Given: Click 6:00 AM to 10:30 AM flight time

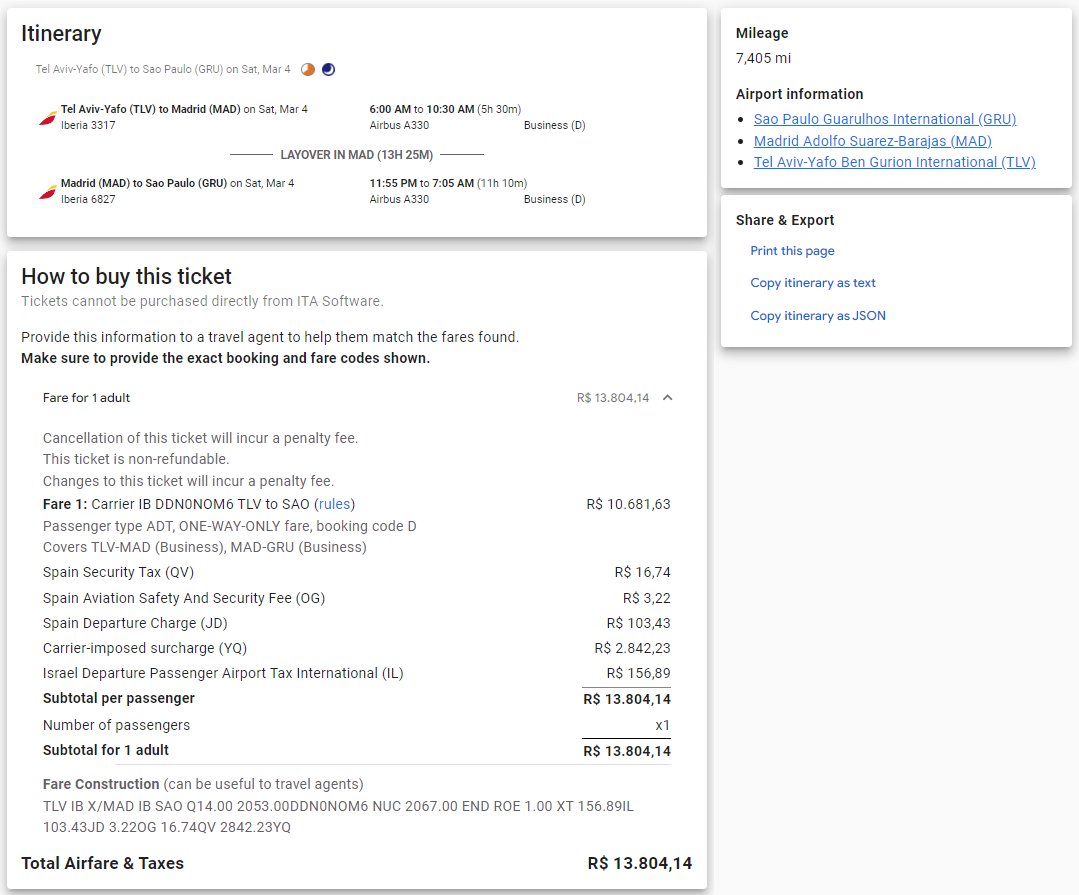Looking at the screenshot, I should pos(445,109).
